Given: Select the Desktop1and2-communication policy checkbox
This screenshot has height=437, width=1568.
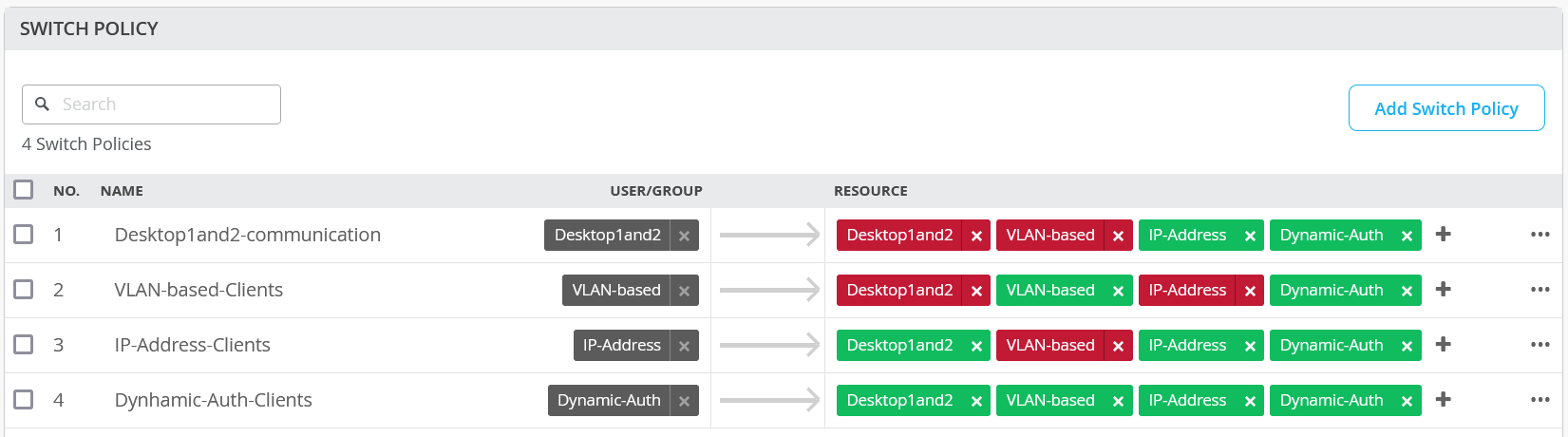Looking at the screenshot, I should click(24, 234).
